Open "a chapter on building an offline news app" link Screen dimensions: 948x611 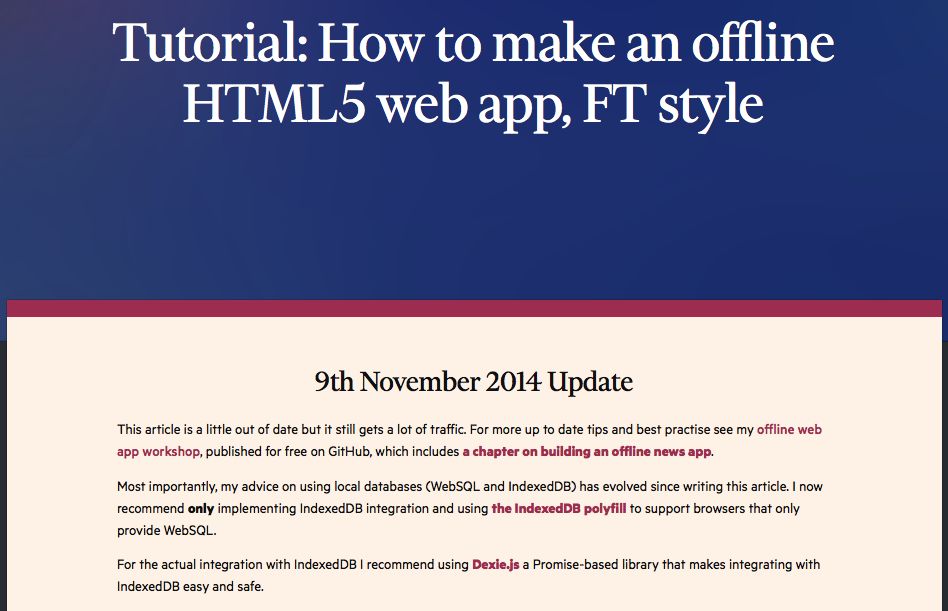point(586,452)
